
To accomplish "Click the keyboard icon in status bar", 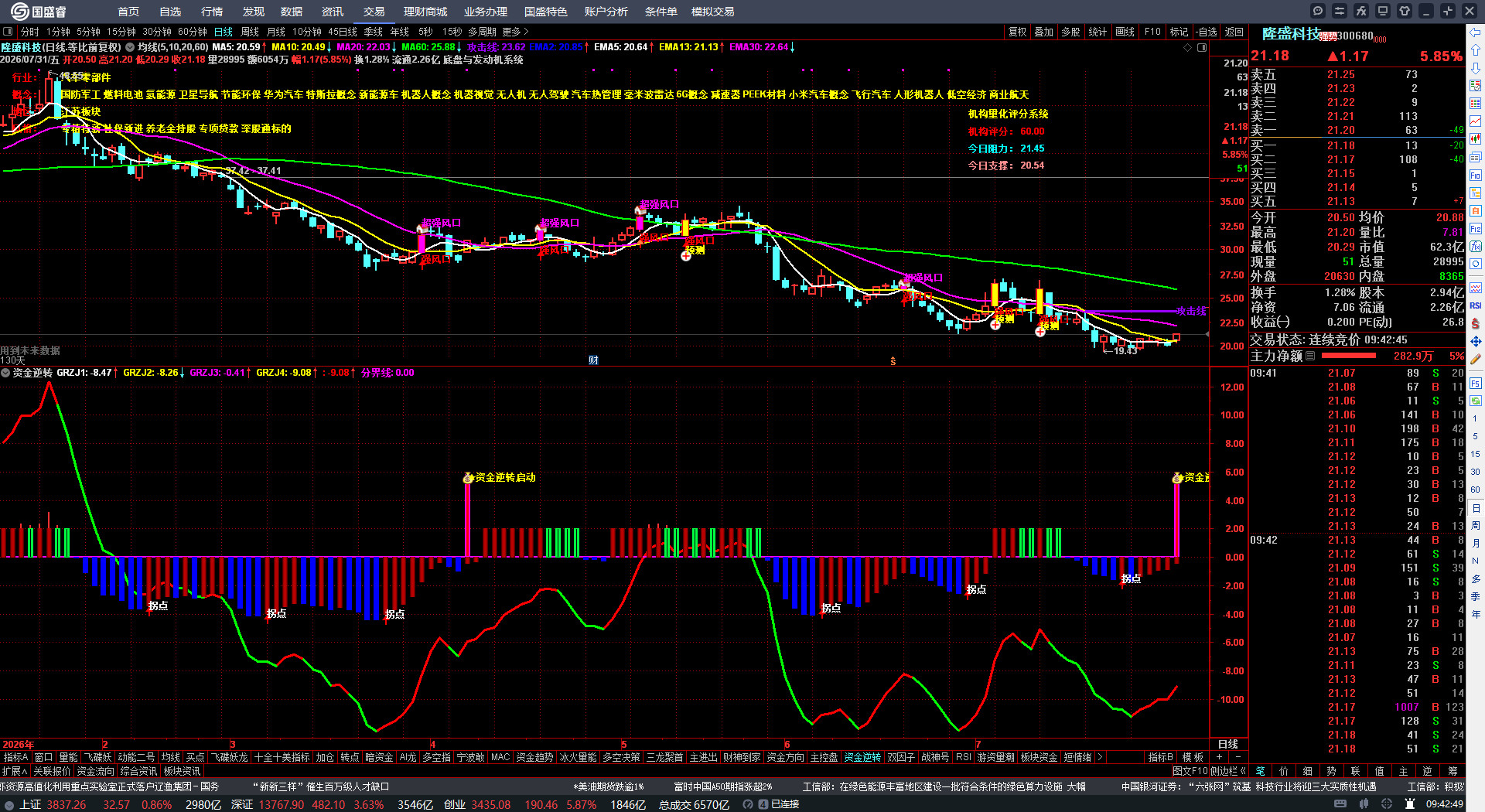I will (1340, 804).
